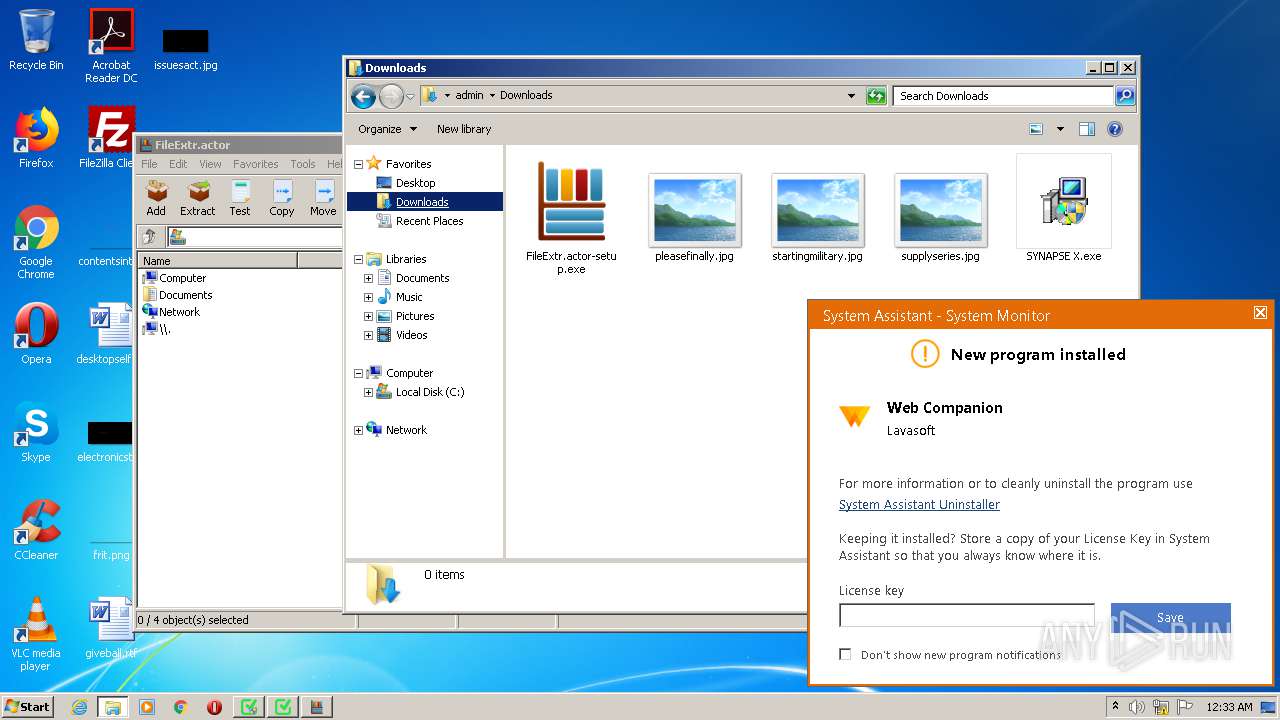Expand the Music library node

[368, 297]
